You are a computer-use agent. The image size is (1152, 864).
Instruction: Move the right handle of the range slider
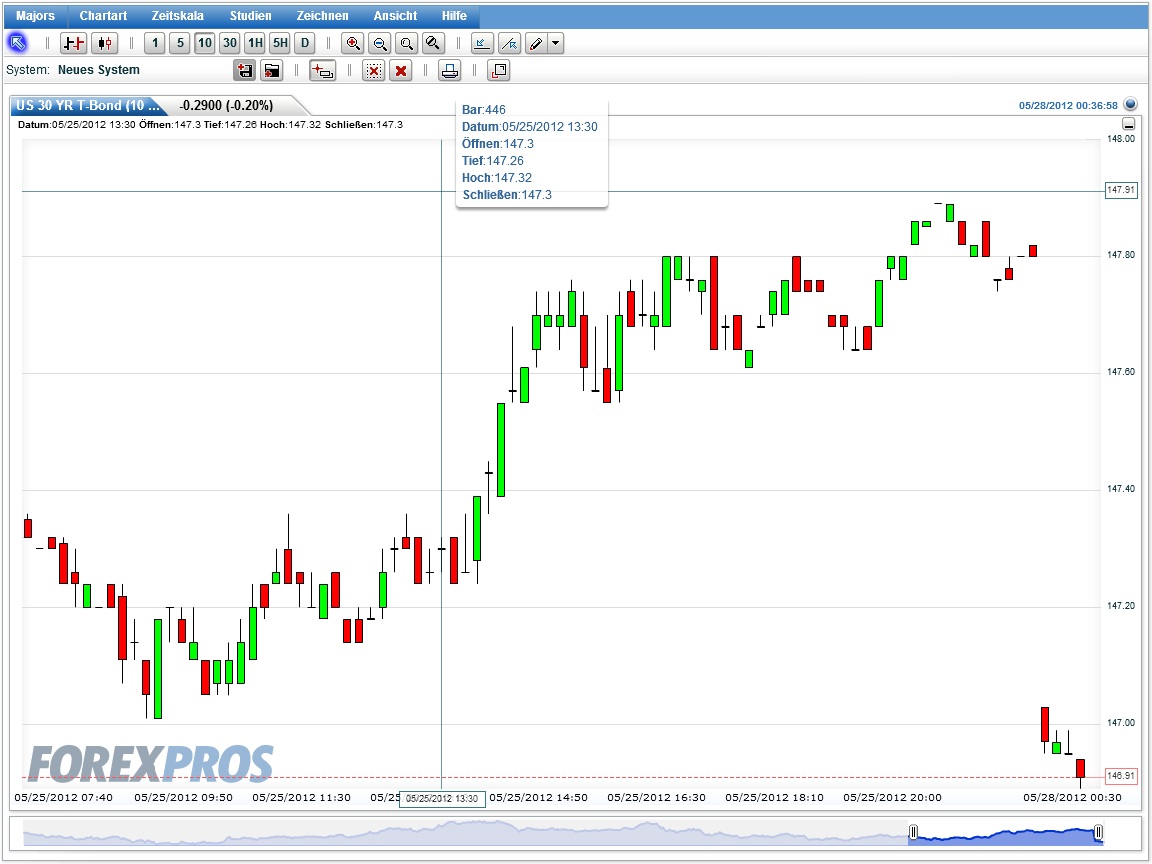click(1098, 832)
